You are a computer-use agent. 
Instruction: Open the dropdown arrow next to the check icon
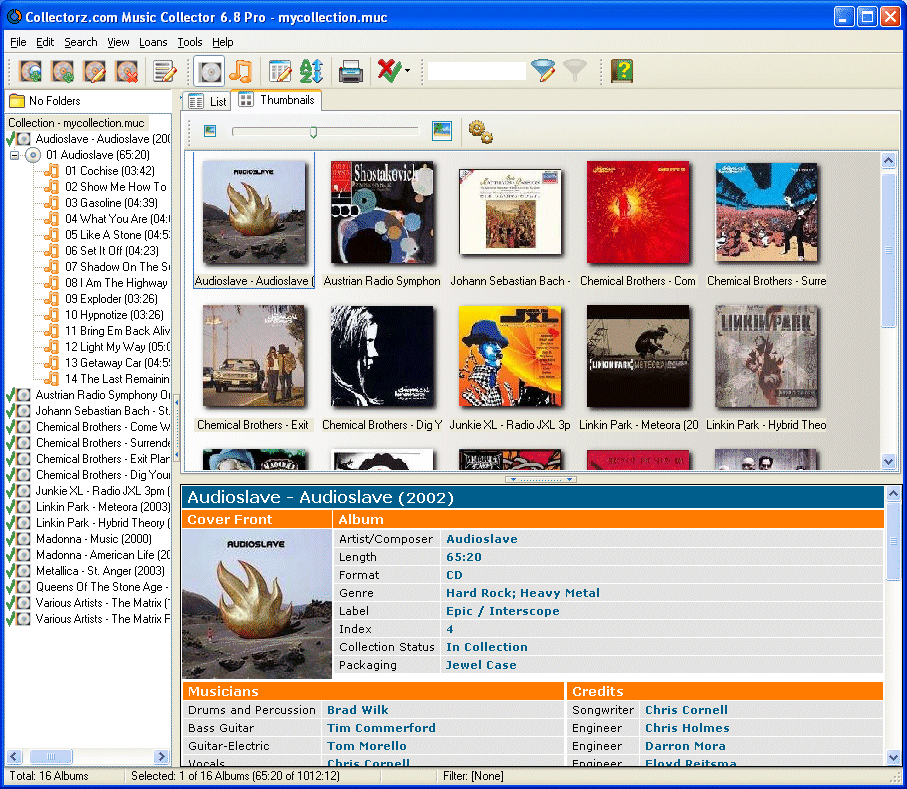tap(407, 71)
